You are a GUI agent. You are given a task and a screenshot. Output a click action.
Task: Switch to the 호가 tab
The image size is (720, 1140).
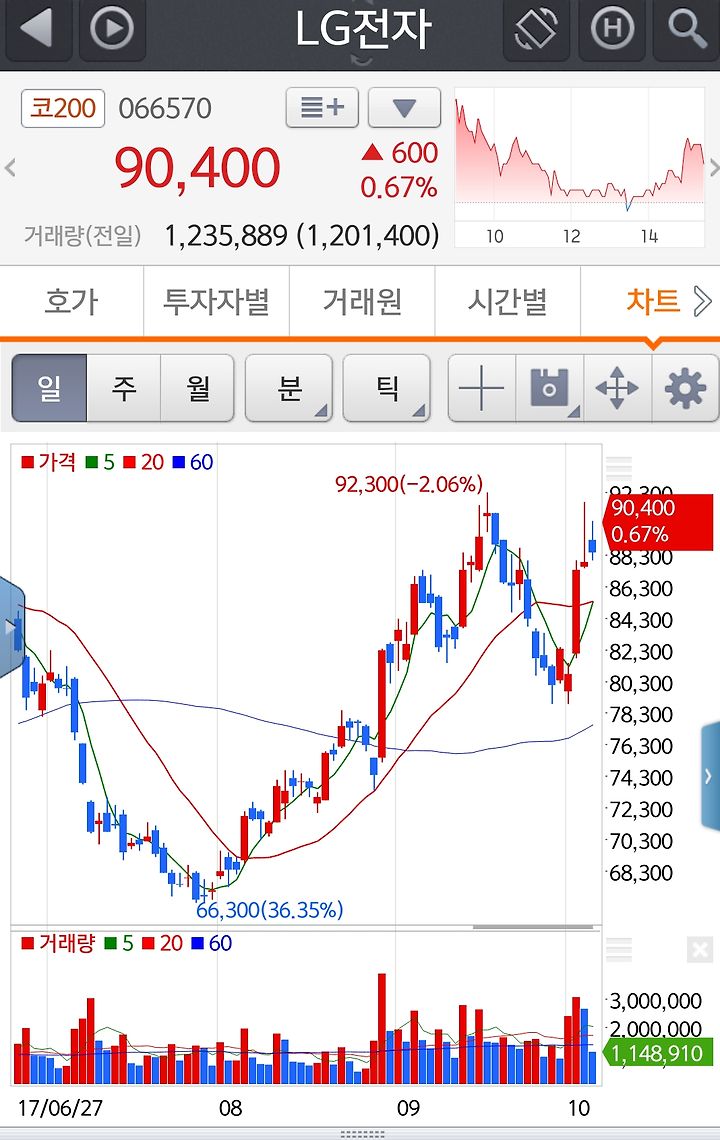[x=71, y=301]
